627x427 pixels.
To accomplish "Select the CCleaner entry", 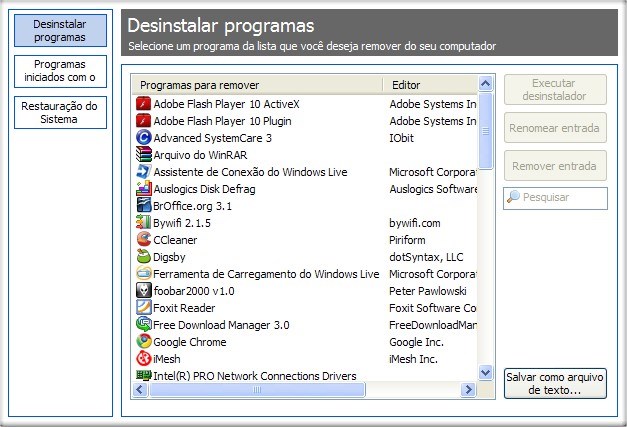I will 175,240.
